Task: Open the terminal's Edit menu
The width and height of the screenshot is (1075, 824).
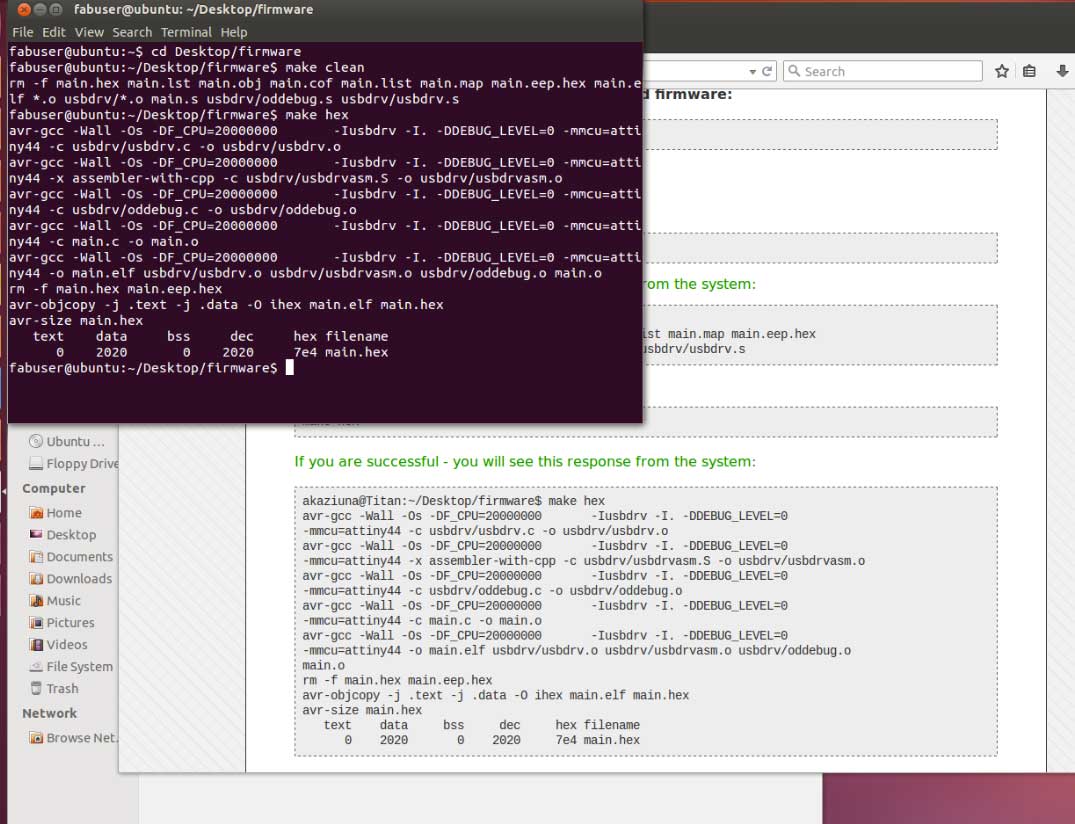Action: (x=53, y=32)
